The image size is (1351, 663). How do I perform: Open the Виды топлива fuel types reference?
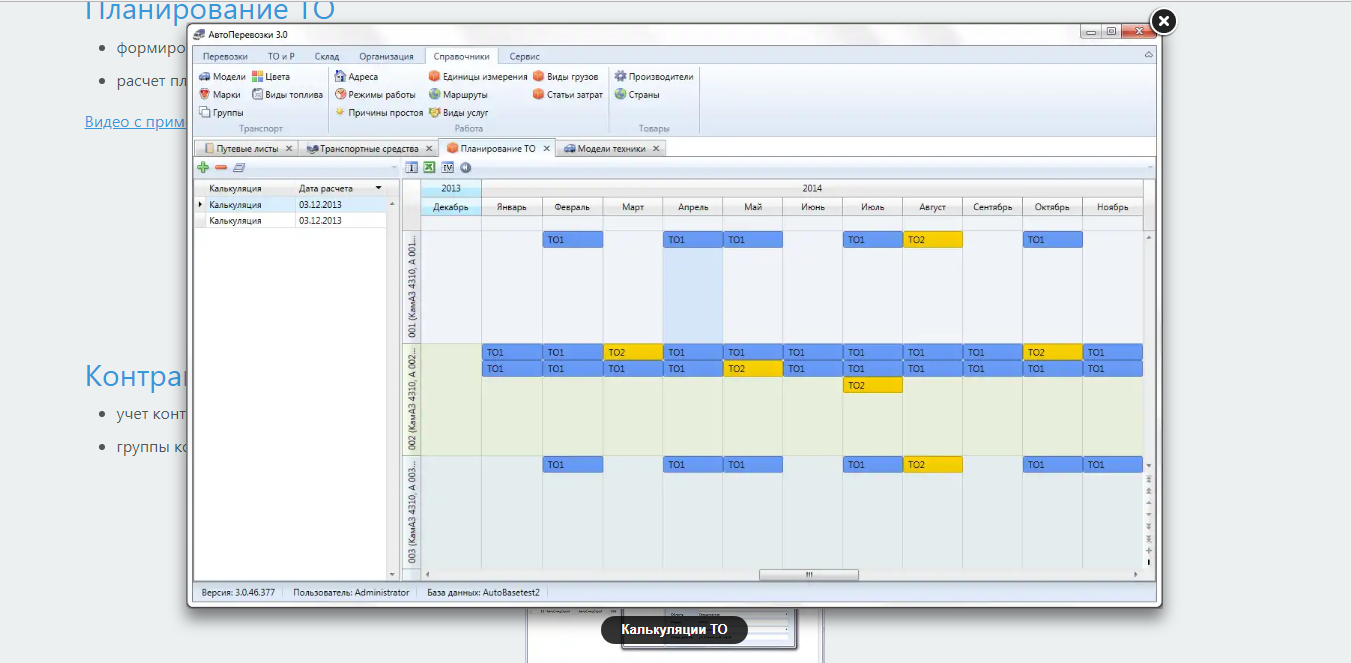(287, 95)
